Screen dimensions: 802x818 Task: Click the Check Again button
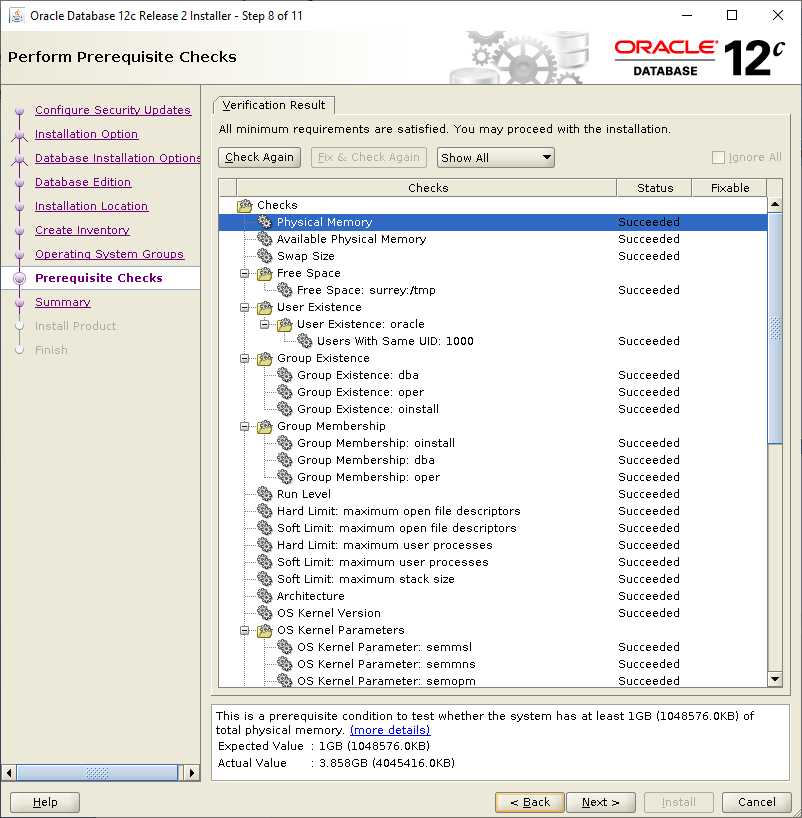click(x=259, y=158)
